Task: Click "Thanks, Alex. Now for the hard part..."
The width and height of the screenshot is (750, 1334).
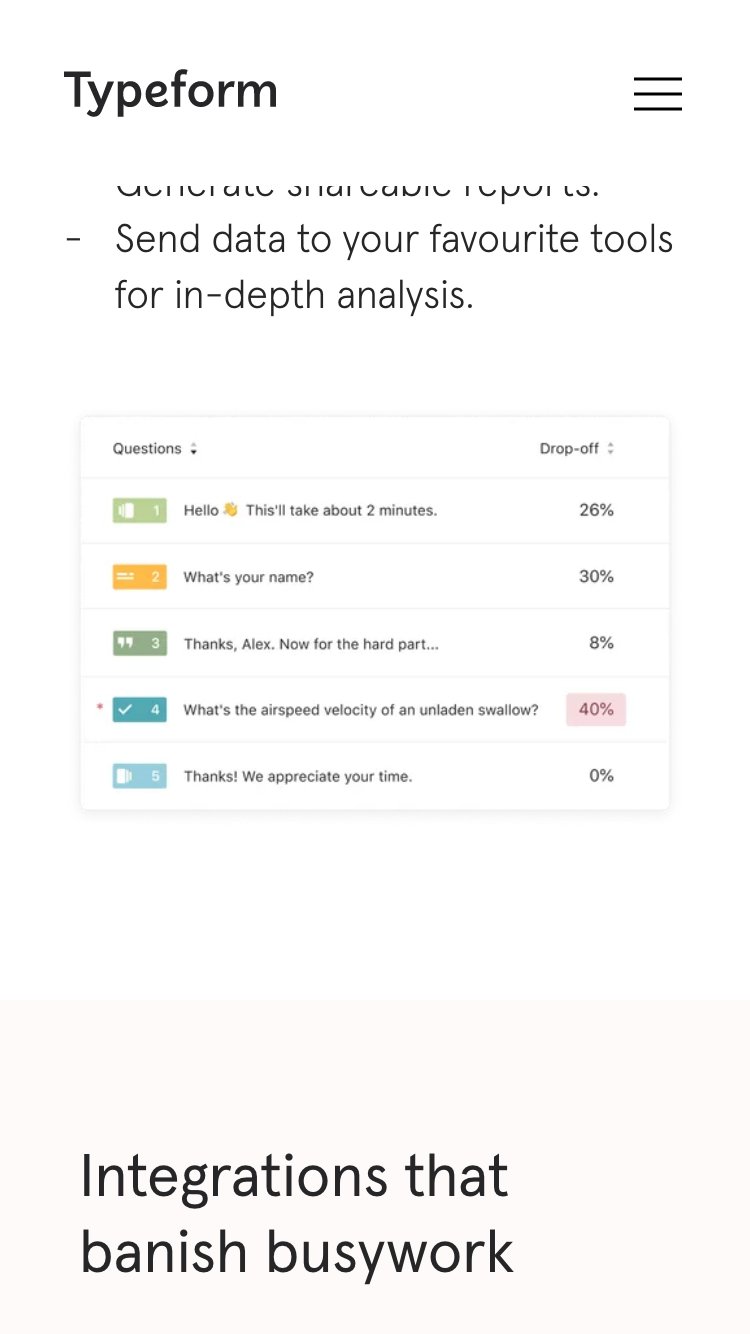Action: (311, 644)
